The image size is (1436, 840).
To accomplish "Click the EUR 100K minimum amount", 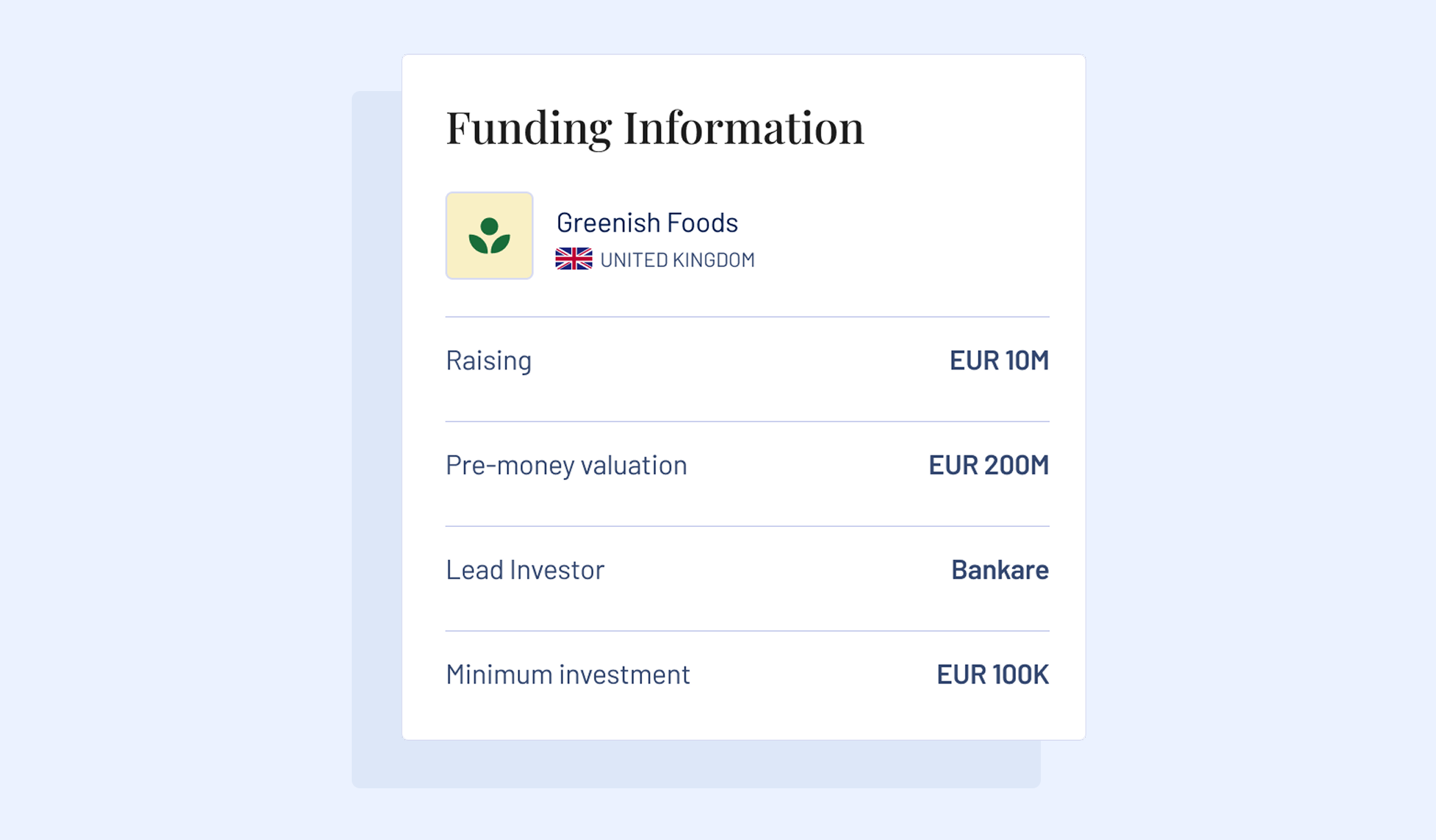I will click(x=993, y=674).
